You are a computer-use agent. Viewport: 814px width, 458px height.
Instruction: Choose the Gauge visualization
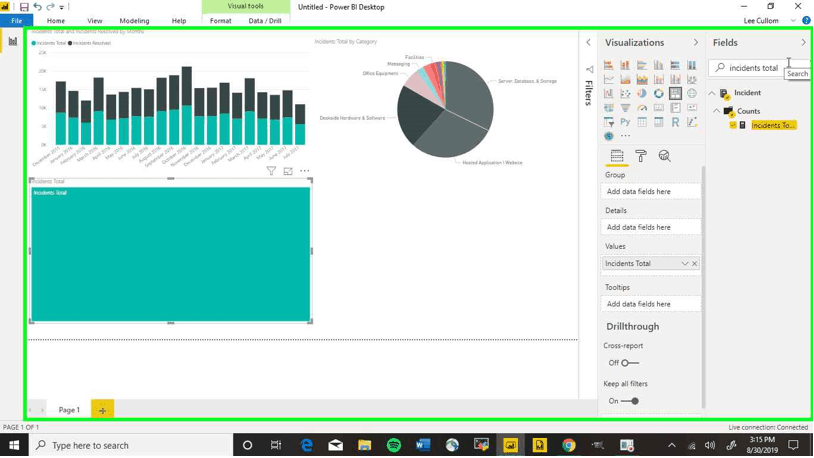coord(642,108)
